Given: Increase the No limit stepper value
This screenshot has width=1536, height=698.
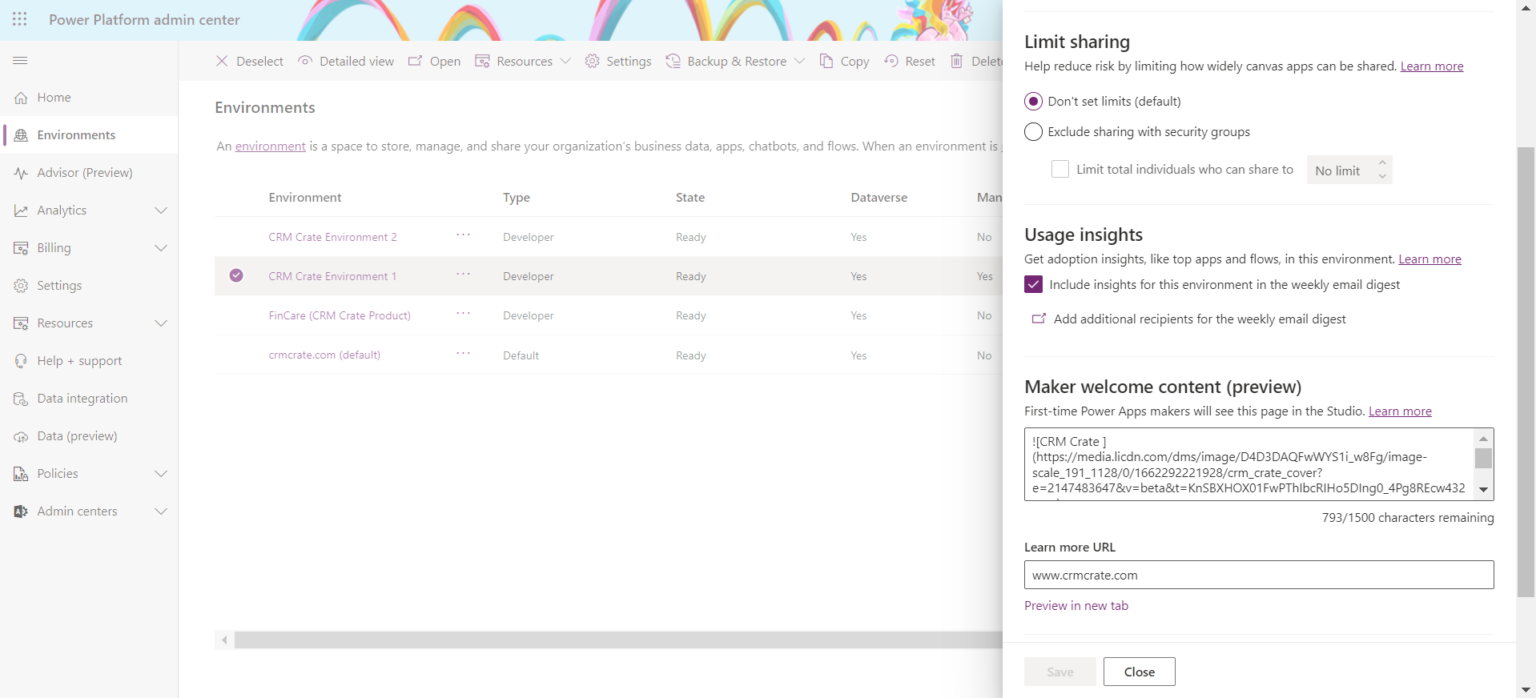Looking at the screenshot, I should [1382, 164].
